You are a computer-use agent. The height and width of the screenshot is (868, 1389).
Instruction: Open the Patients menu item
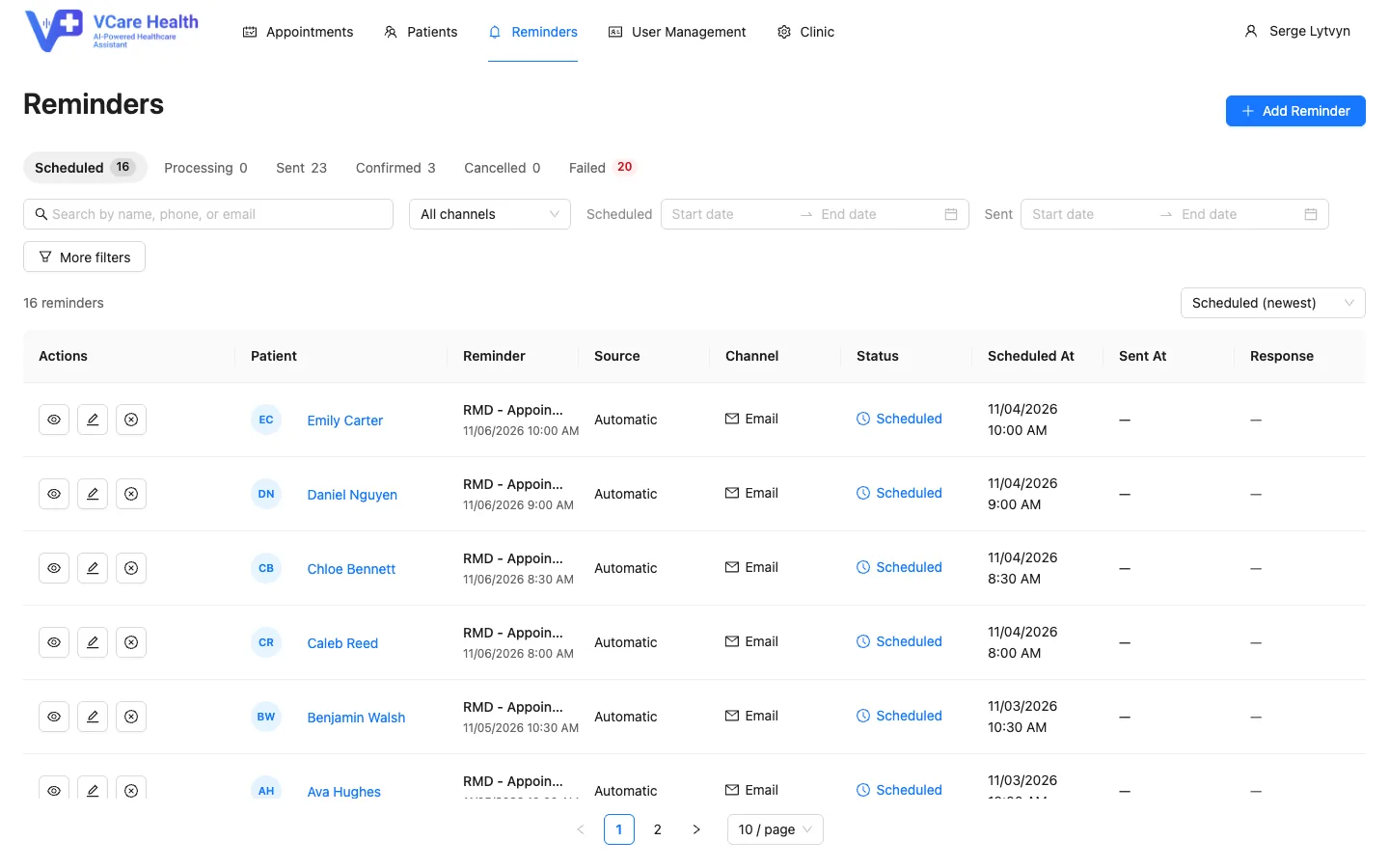421,32
